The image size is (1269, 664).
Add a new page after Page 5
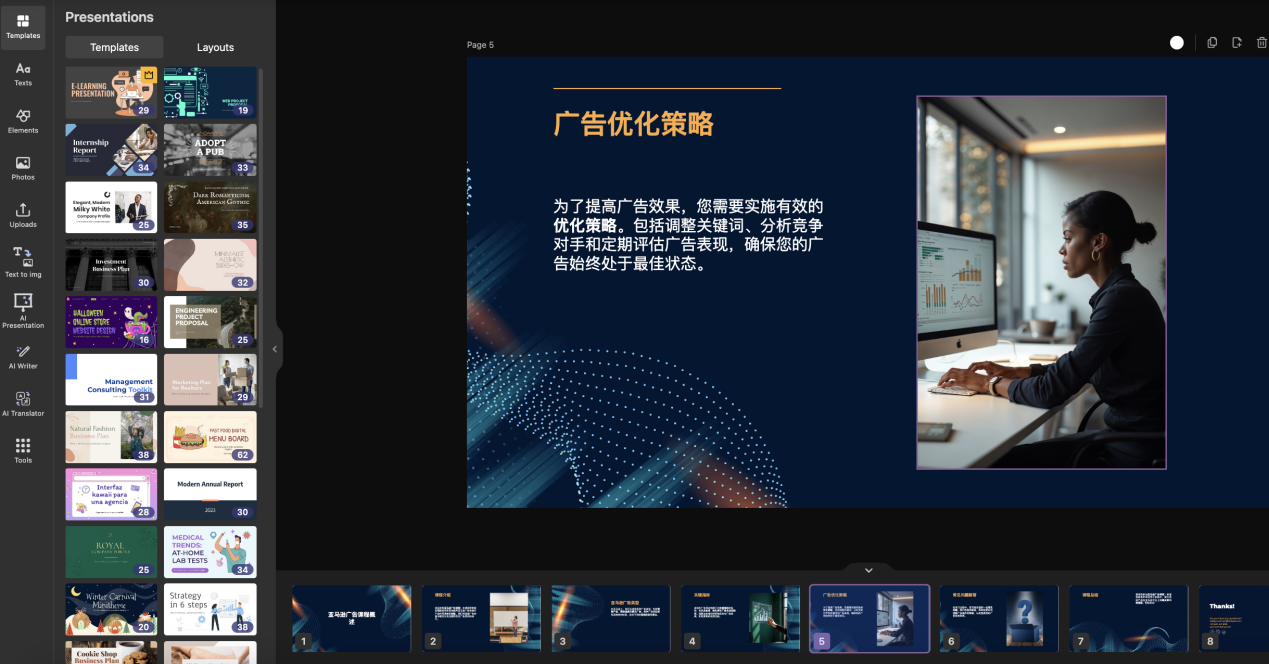coord(1237,43)
